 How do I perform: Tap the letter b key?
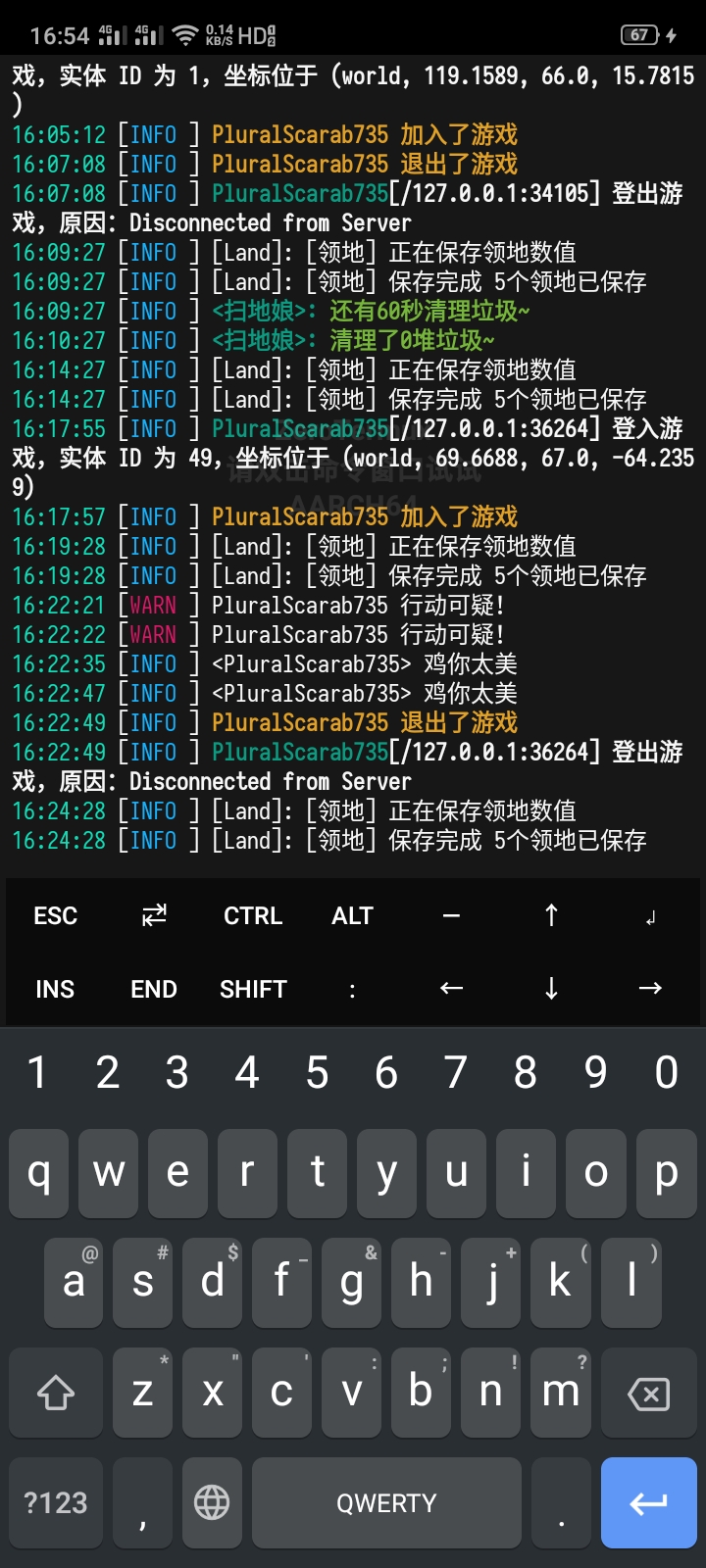pos(421,1393)
